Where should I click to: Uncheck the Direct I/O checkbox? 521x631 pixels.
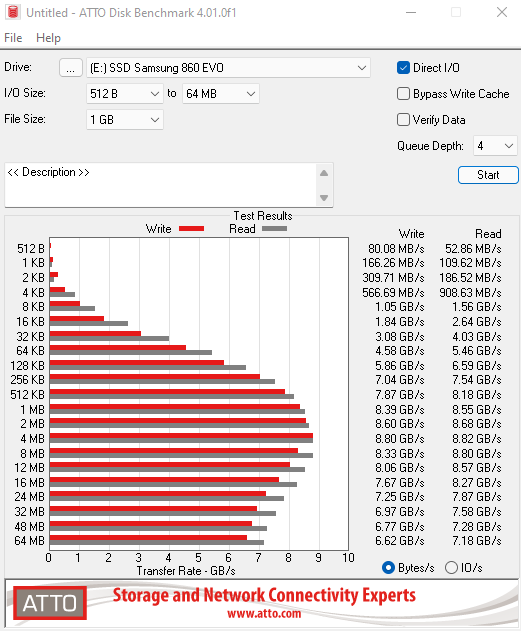(x=403, y=68)
